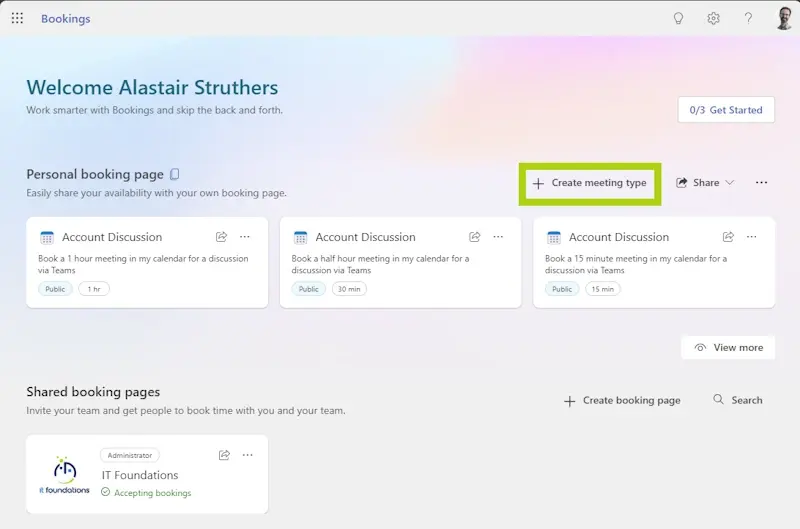The image size is (800, 529).
Task: Share the IT Foundations booking page
Action: click(x=224, y=455)
